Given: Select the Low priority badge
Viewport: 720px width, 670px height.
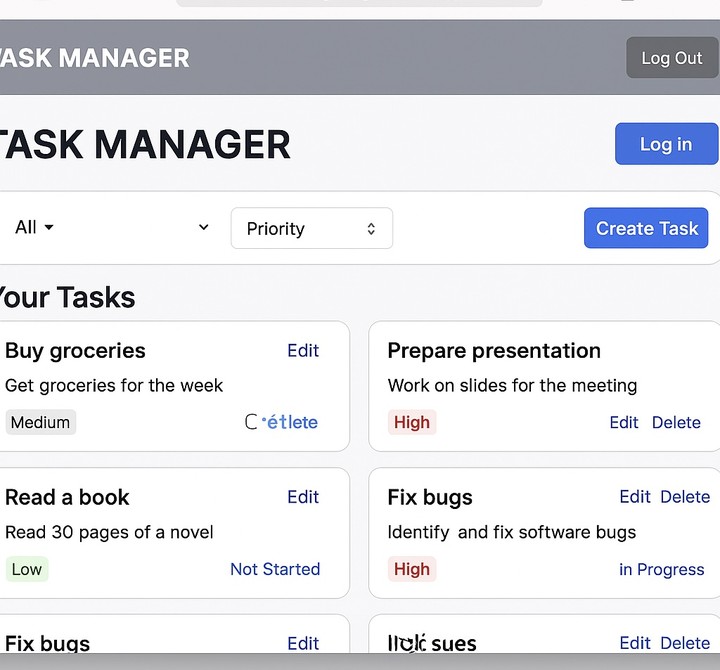Looking at the screenshot, I should pyautogui.click(x=27, y=570).
